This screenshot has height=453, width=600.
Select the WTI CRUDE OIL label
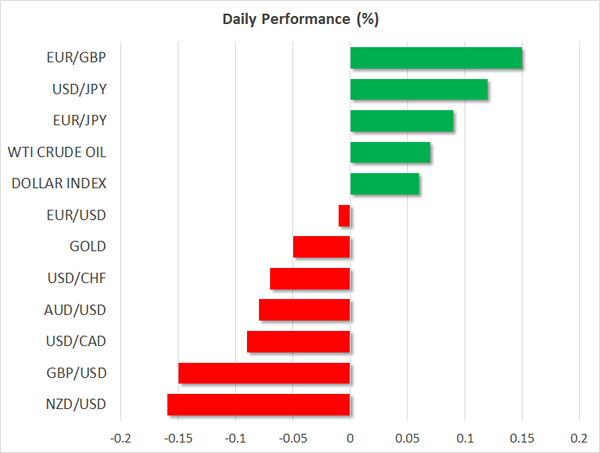[x=57, y=153]
